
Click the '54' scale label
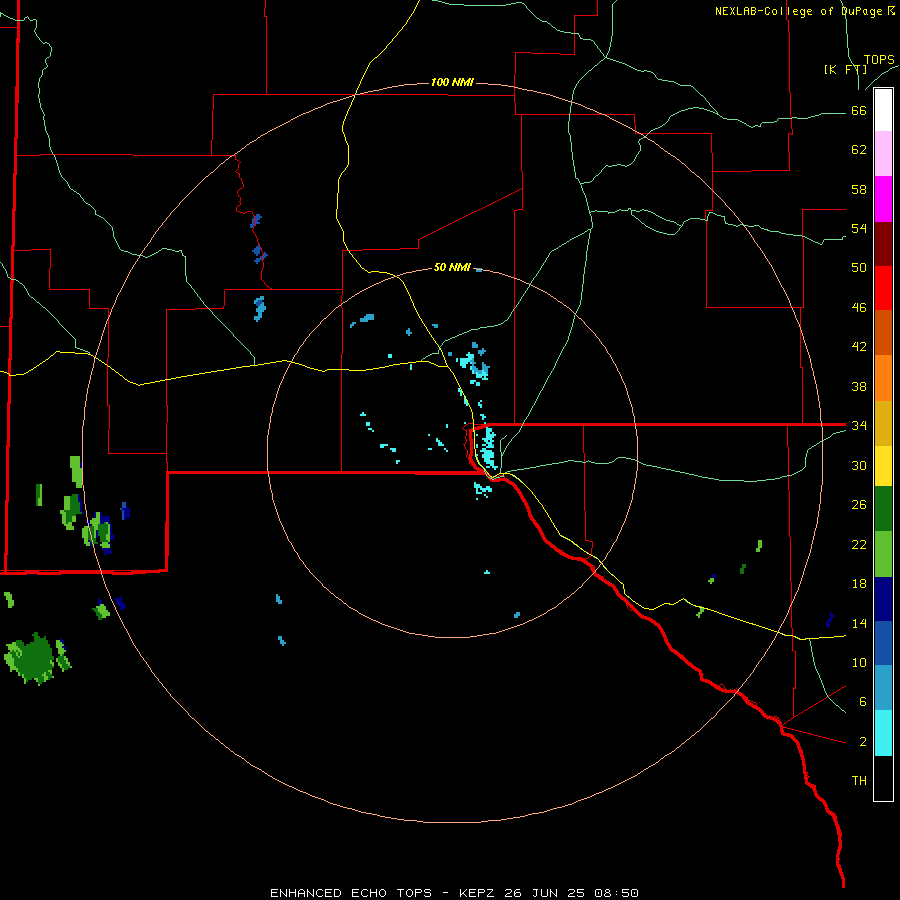859,228
